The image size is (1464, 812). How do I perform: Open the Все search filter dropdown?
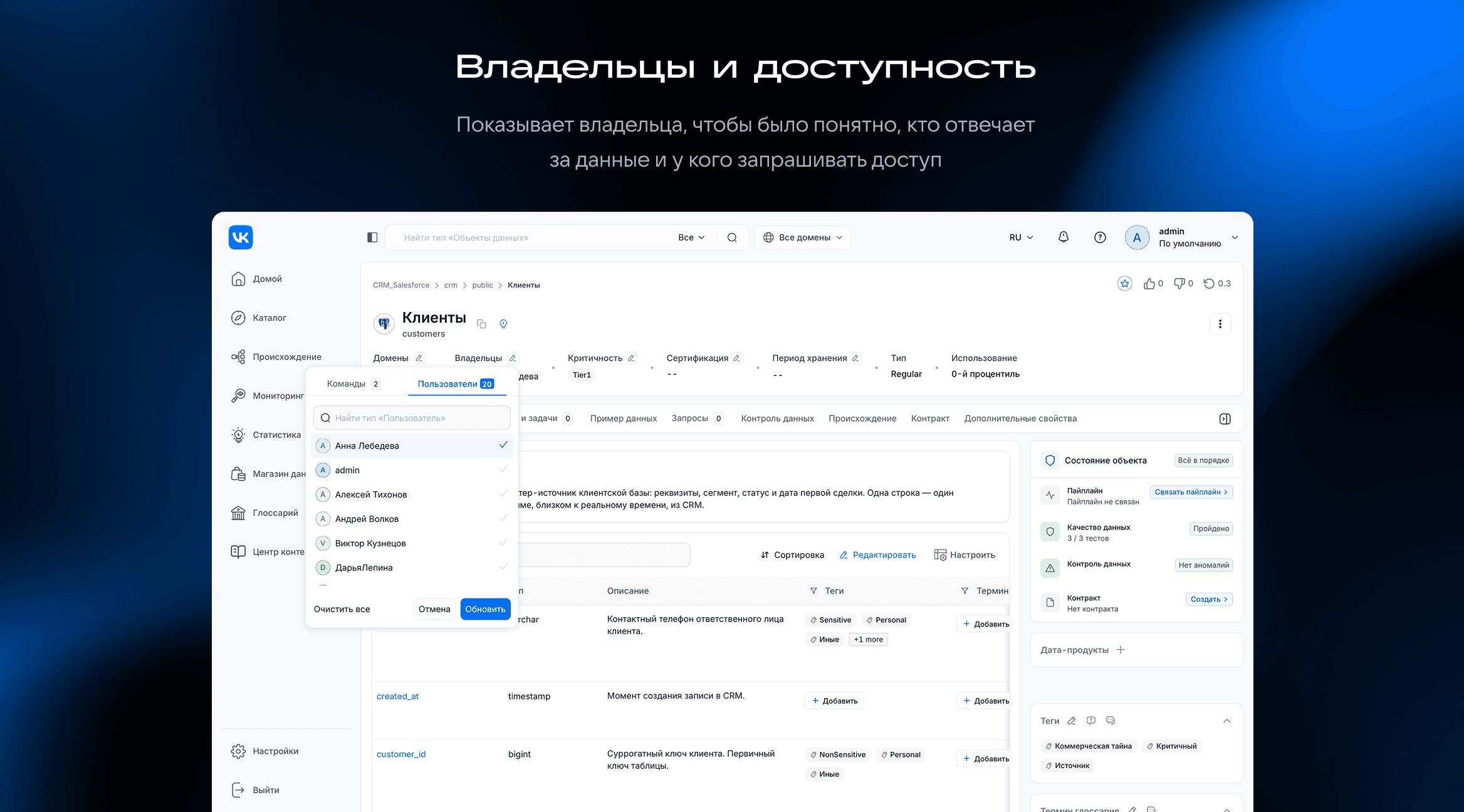pyautogui.click(x=691, y=237)
